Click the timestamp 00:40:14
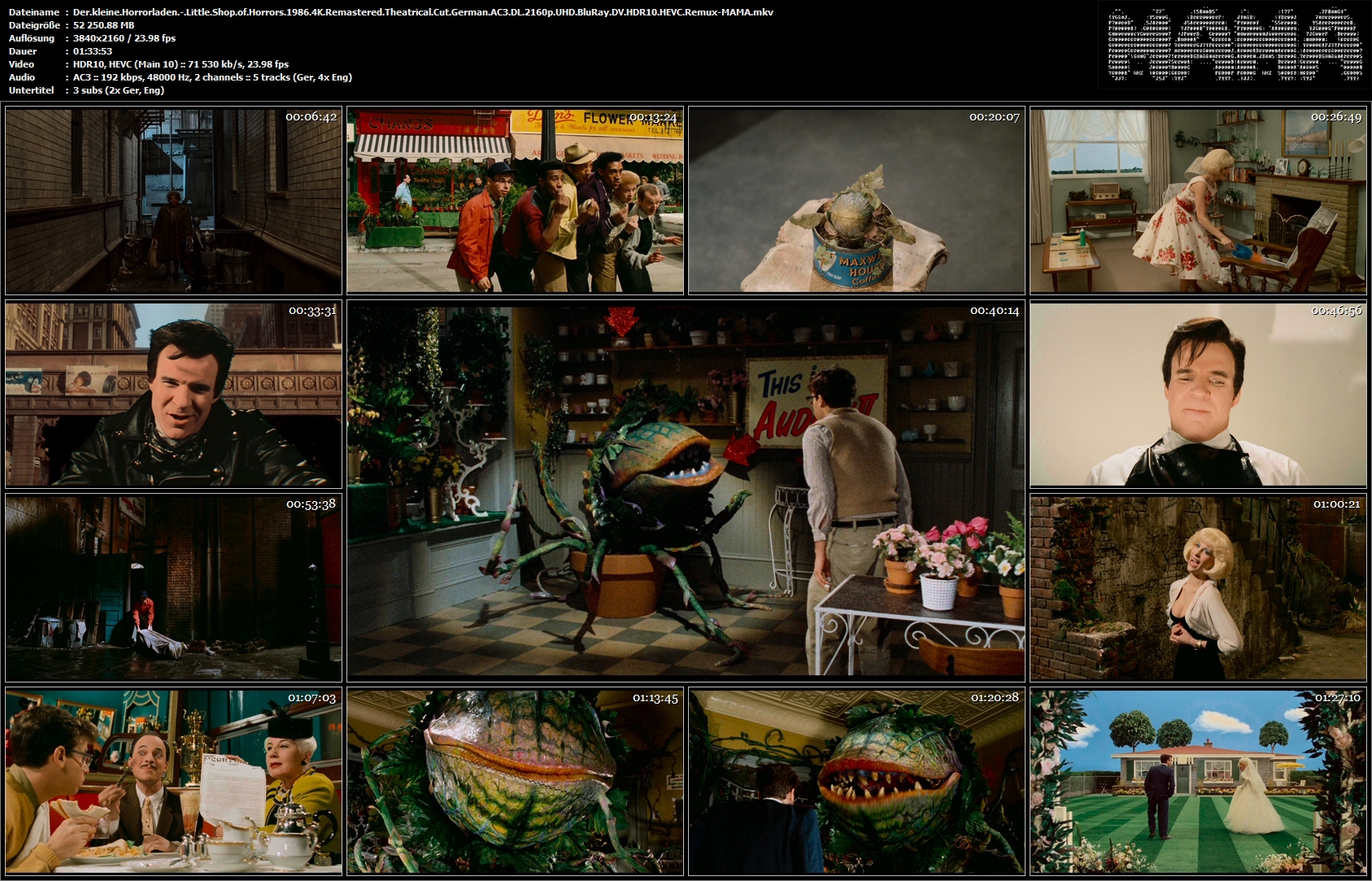This screenshot has height=881, width=1372. click(994, 311)
